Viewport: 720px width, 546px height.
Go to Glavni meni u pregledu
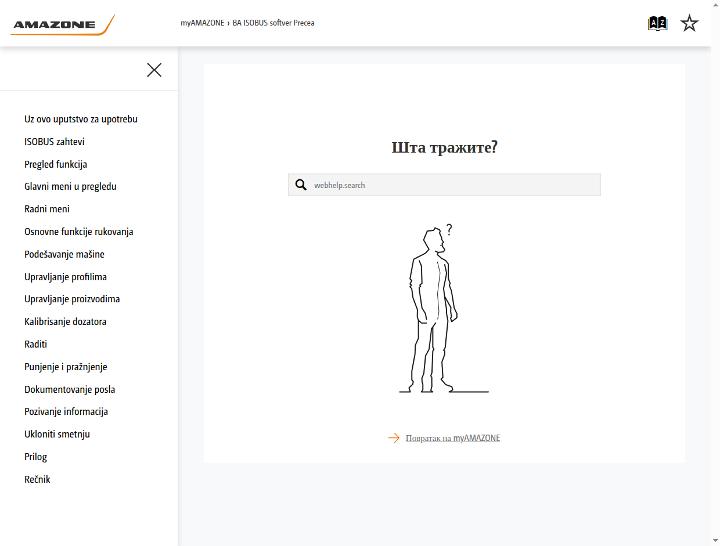(x=70, y=186)
